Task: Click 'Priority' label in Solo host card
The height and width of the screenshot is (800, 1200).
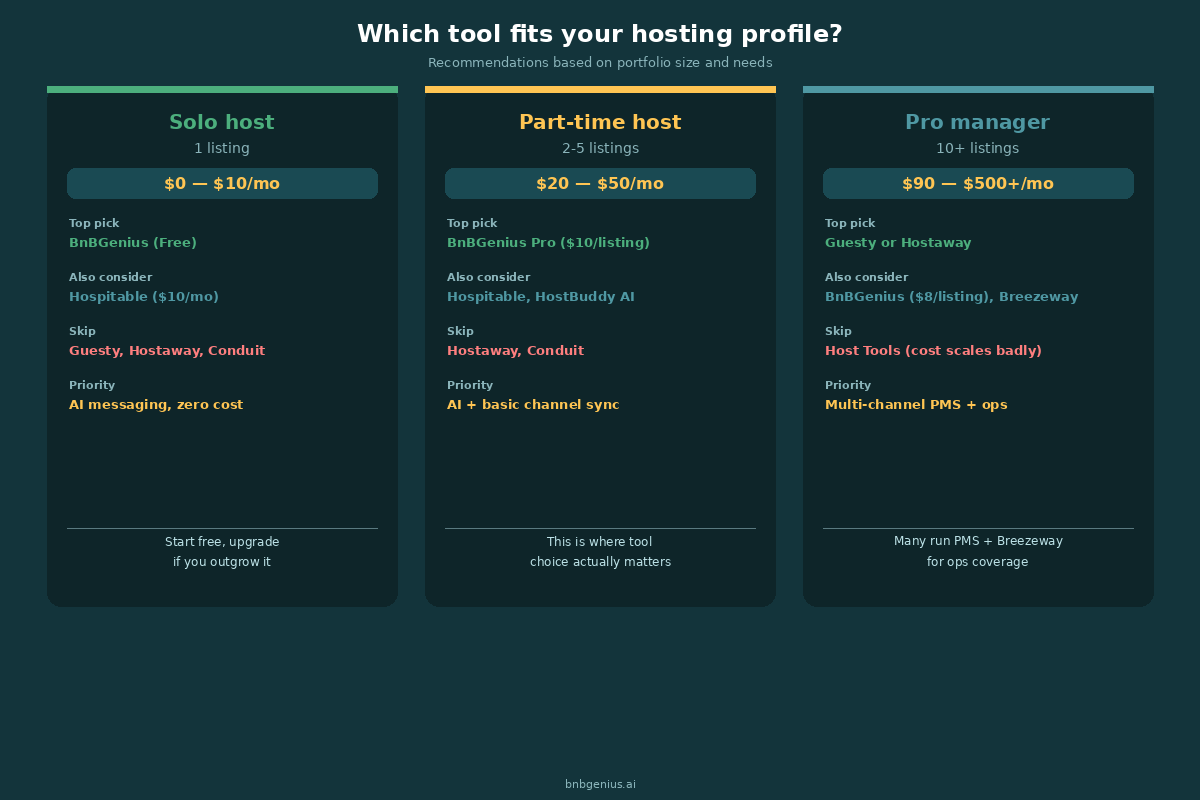Action: pyautogui.click(x=92, y=385)
